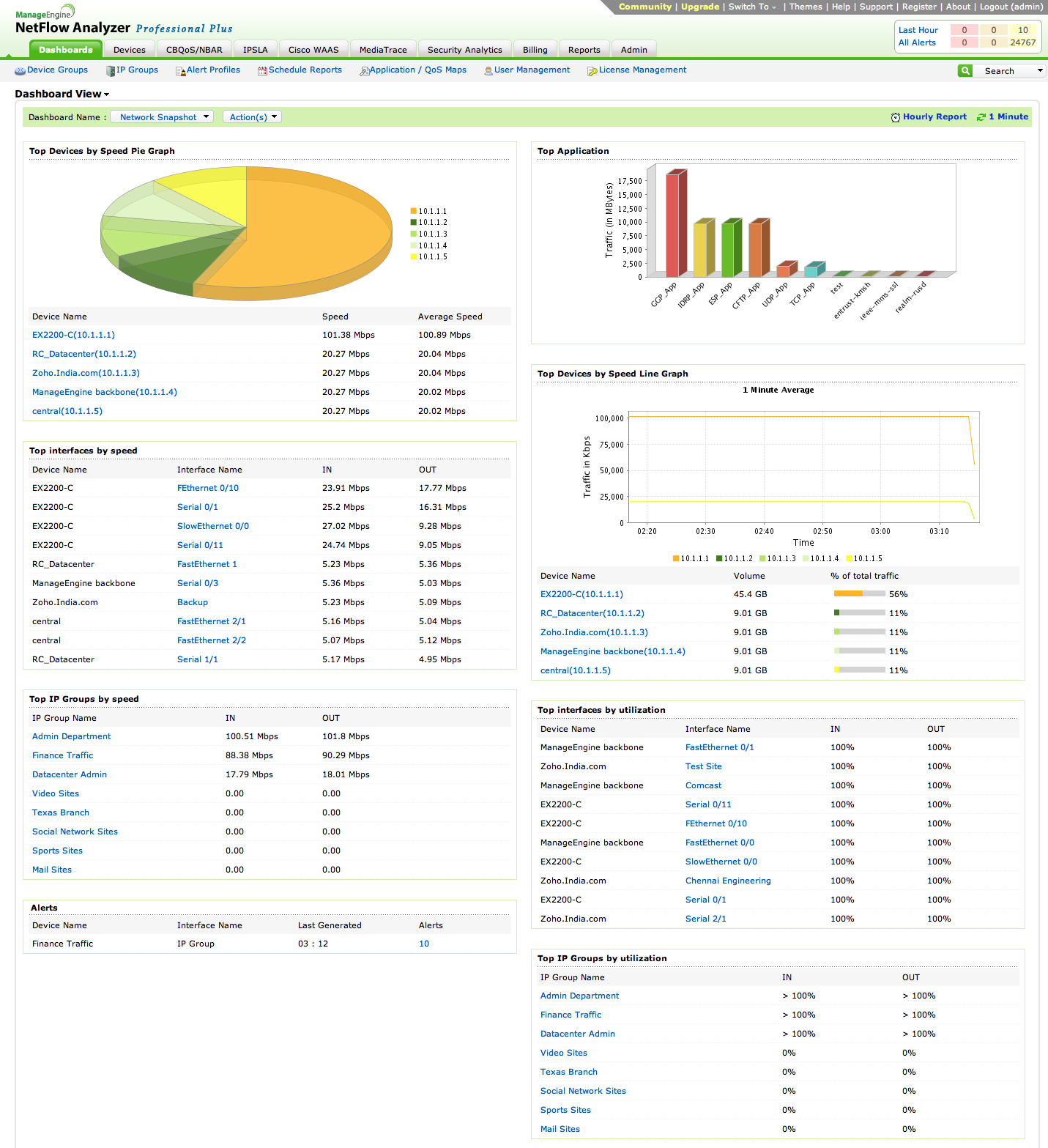Open the Test Site interface link

pos(704,766)
